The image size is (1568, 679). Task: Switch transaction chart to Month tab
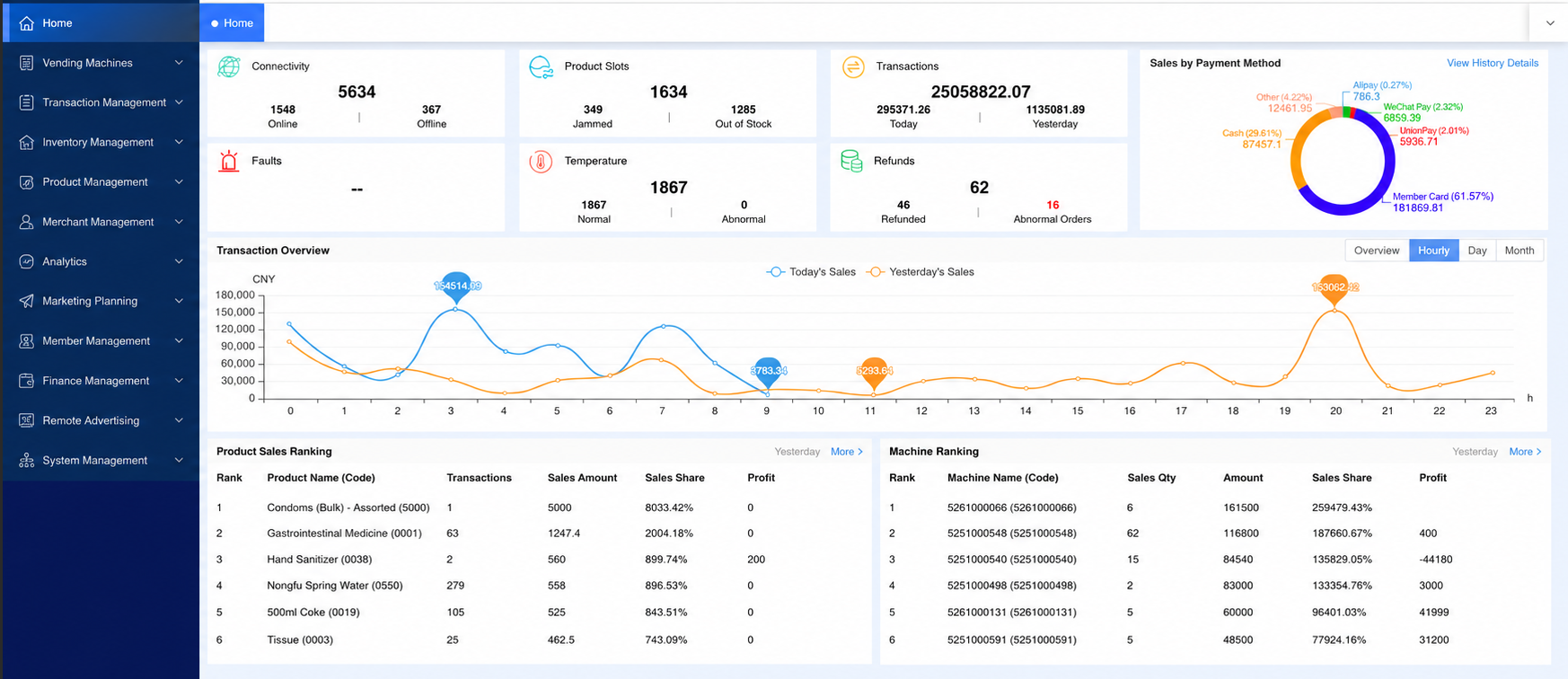[1519, 251]
